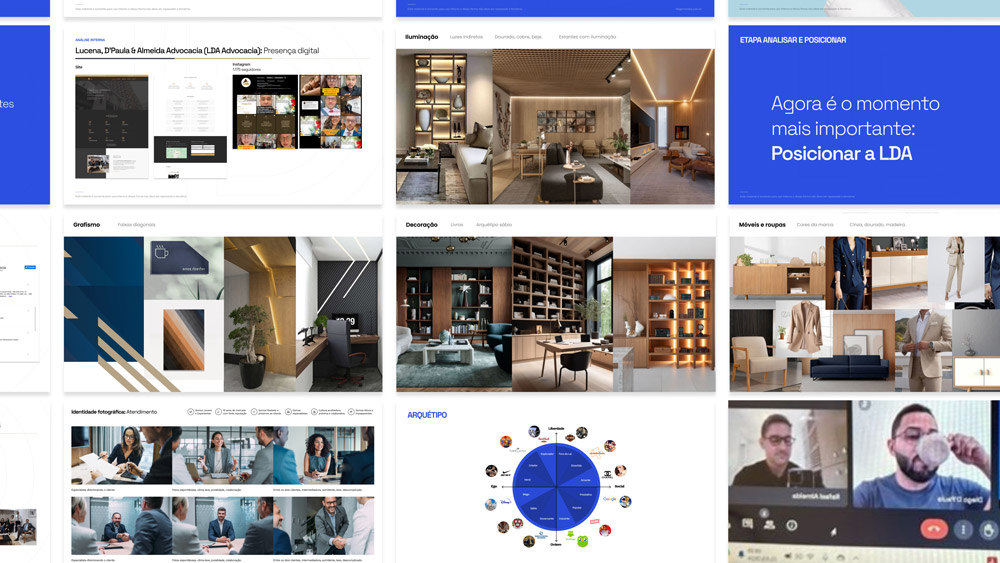This screenshot has width=1000, height=563.
Task: Open the meeting info icon
Action: click(792, 526)
